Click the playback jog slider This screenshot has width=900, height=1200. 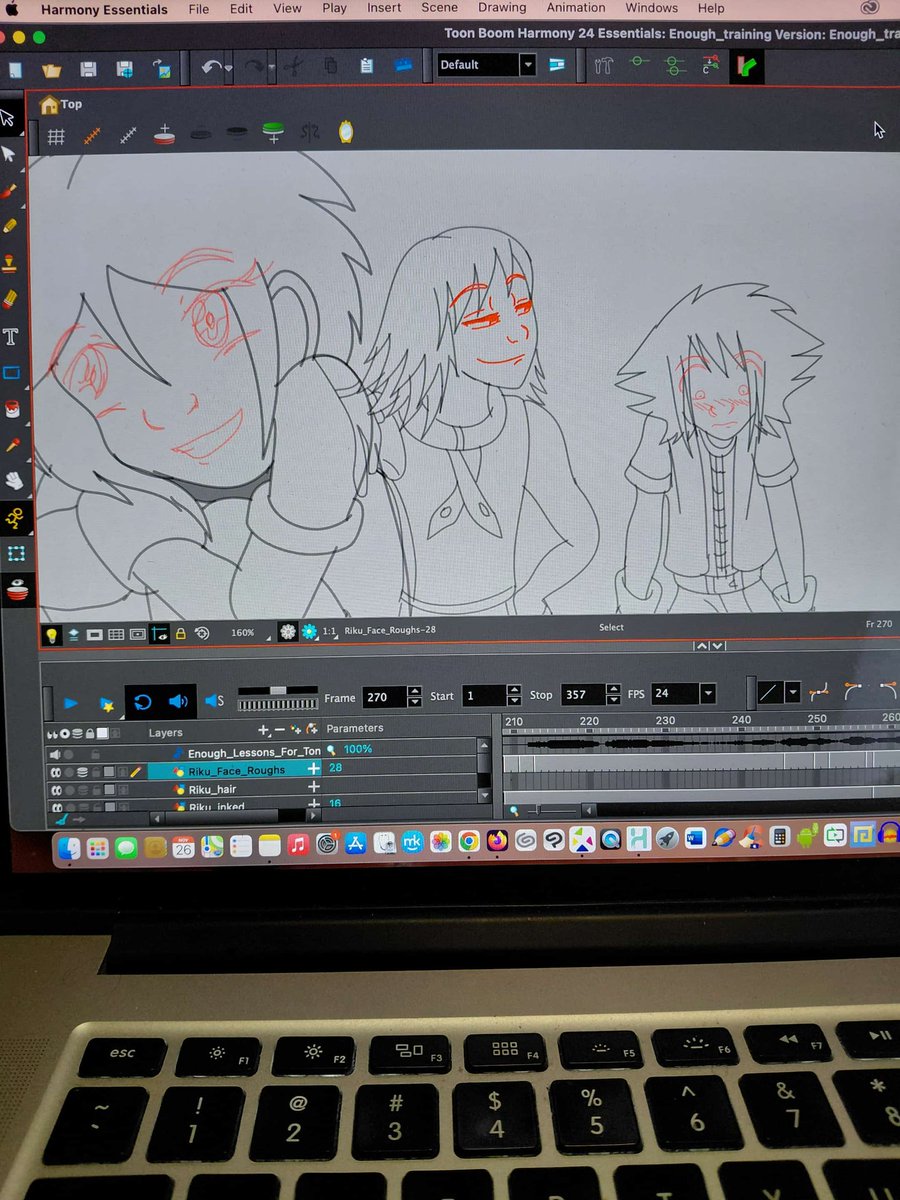pyautogui.click(x=277, y=698)
